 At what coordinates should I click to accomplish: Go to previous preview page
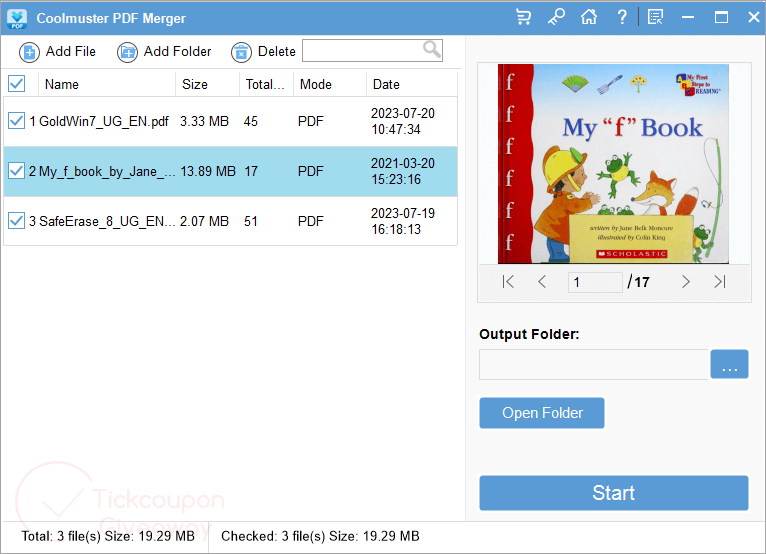click(542, 282)
